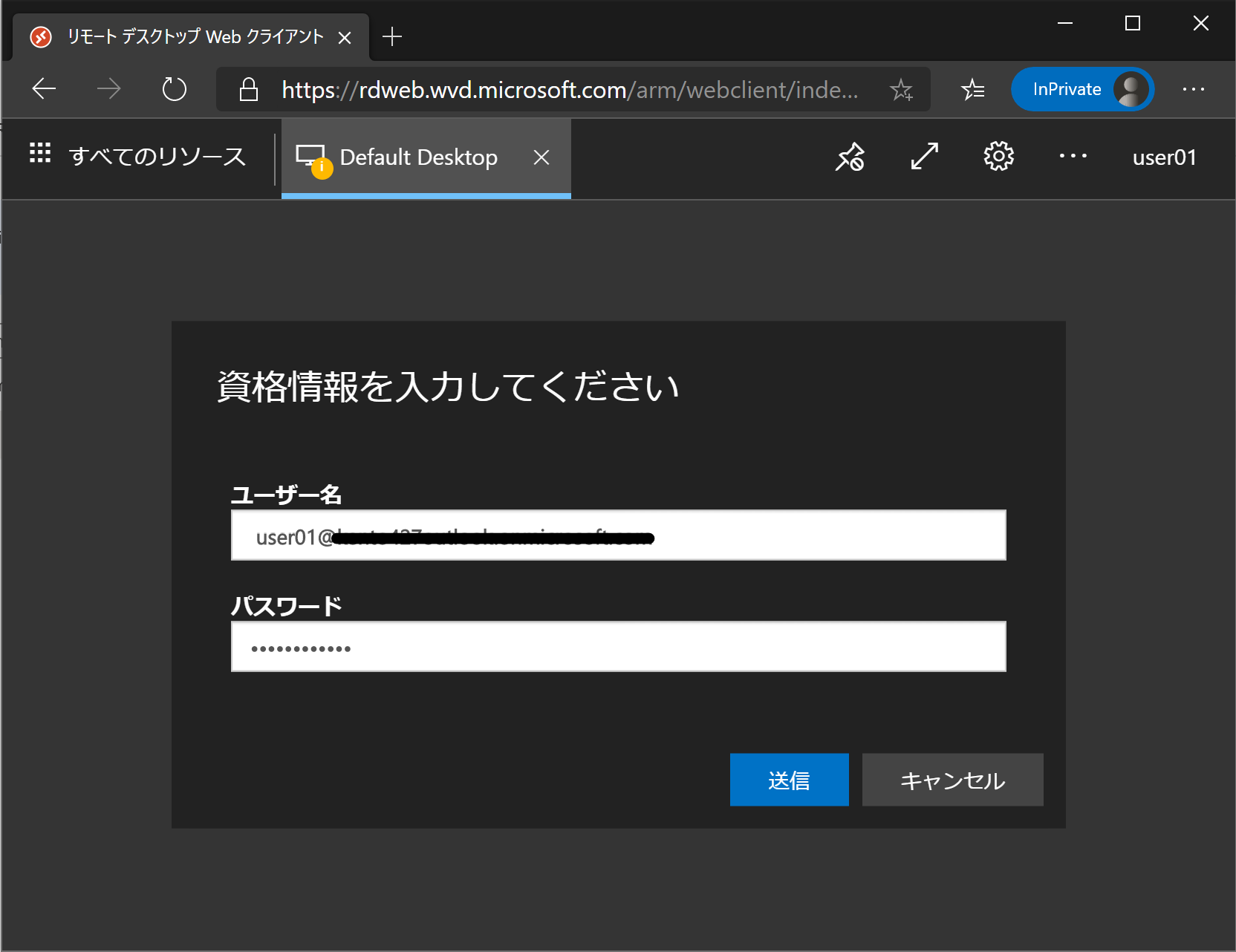1236x952 pixels.
Task: Add the page to favorites
Action: 901,90
